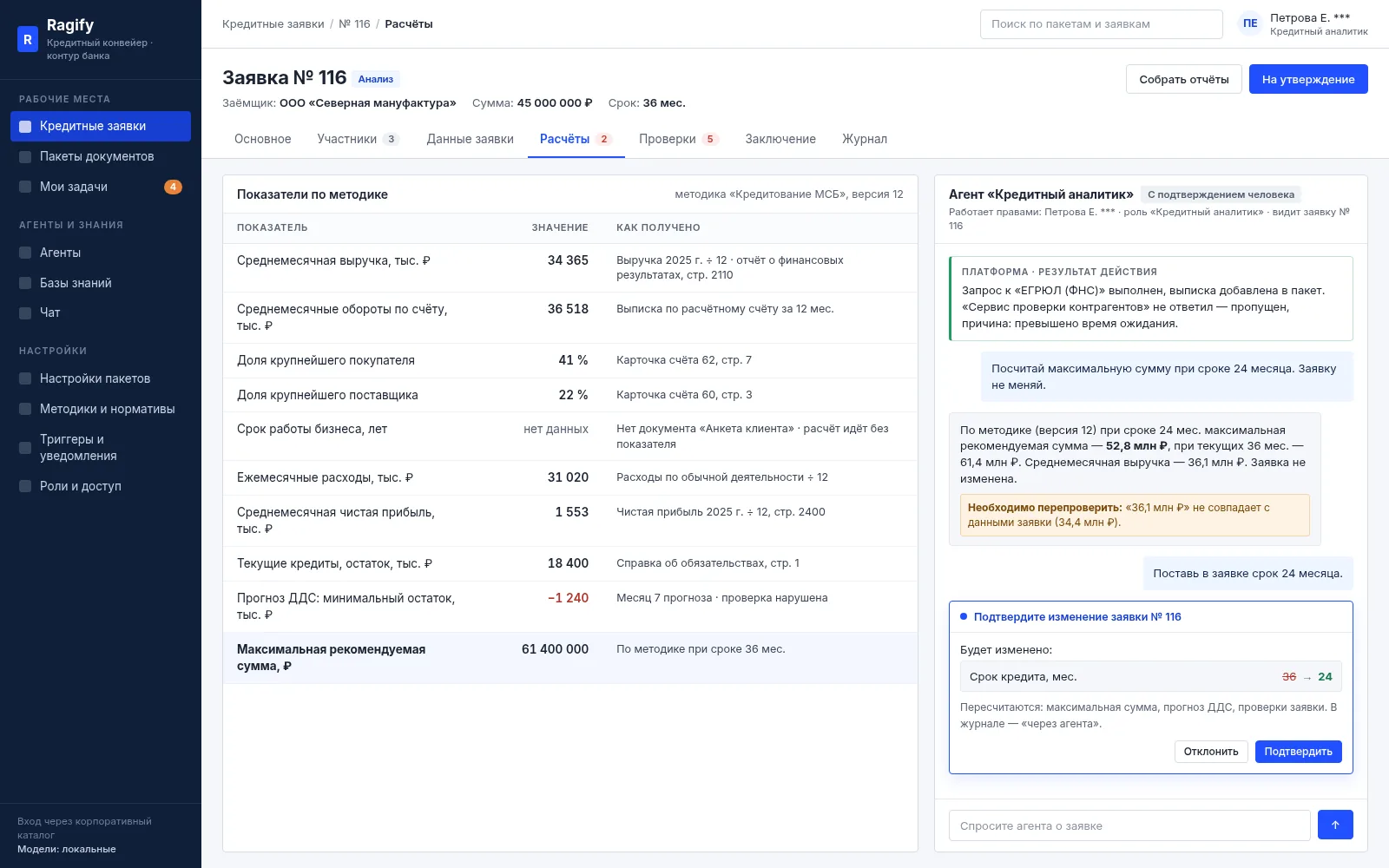Viewport: 1389px width, 868px height.
Task: Click the Спросите агента о заявке input
Action: tap(1129, 825)
